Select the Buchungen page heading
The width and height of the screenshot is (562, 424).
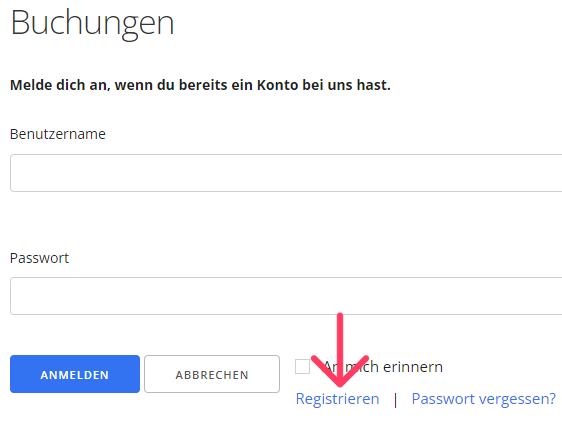point(92,23)
